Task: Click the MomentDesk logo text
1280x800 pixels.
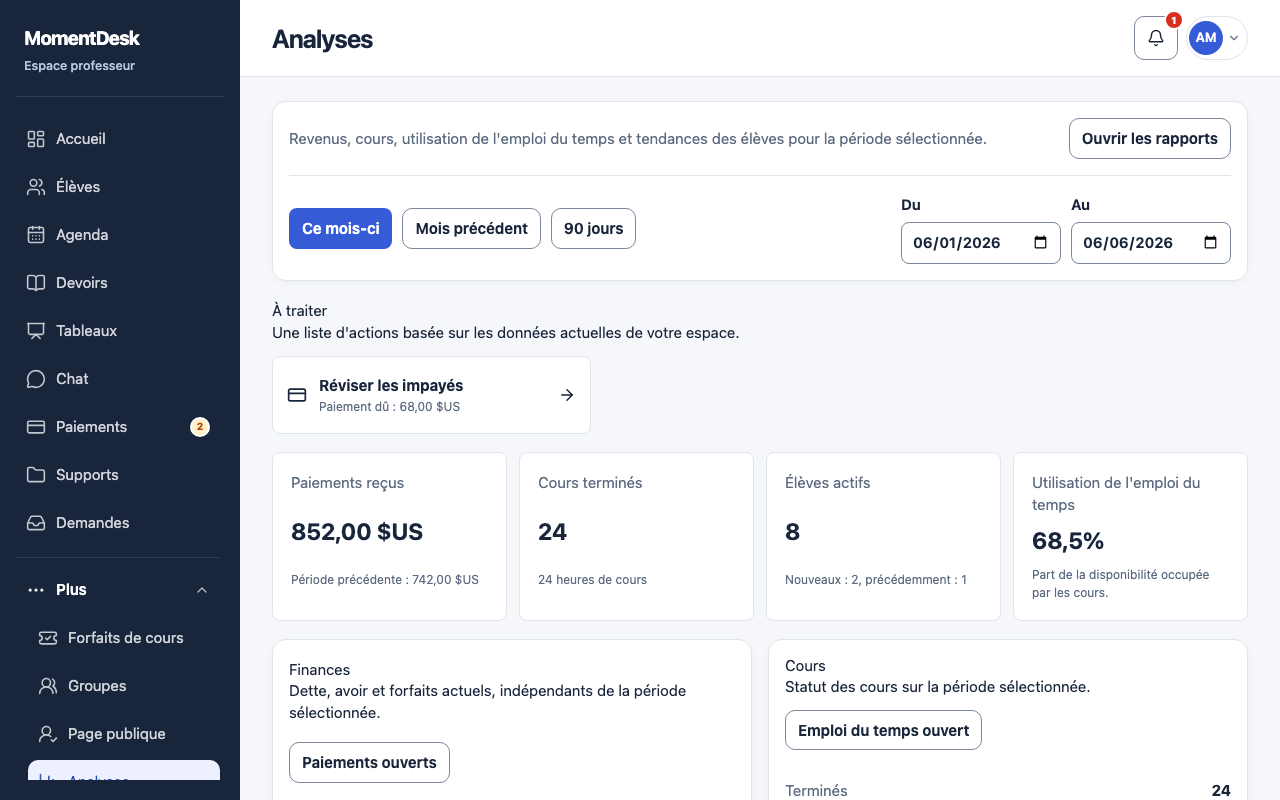Action: click(82, 39)
